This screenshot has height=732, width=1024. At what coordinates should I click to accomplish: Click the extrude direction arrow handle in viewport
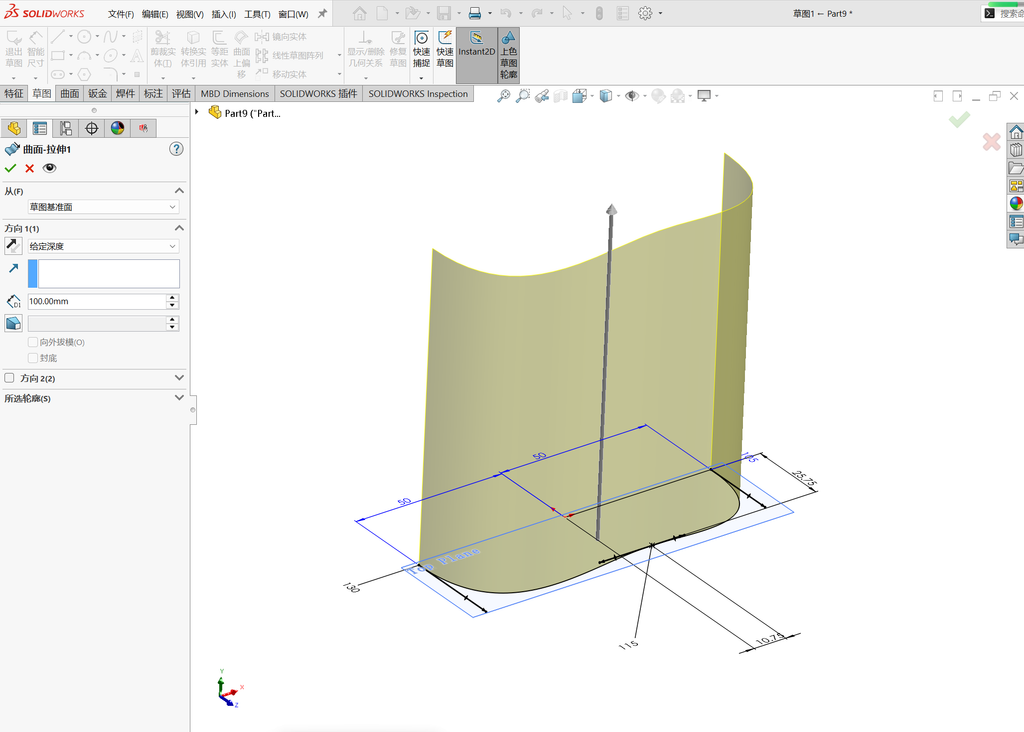coord(611,210)
